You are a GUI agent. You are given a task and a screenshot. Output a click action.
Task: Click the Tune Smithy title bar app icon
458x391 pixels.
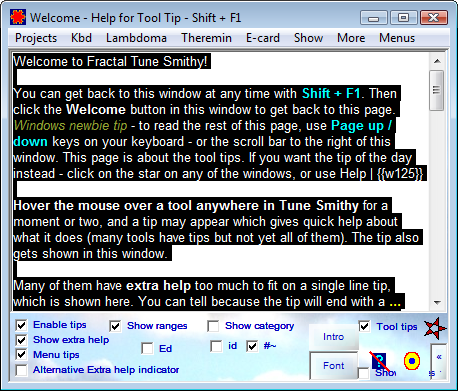18,17
